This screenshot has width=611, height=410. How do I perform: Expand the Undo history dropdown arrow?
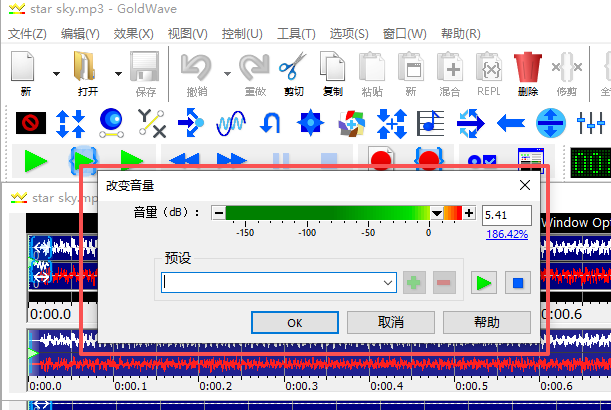pyautogui.click(x=228, y=73)
